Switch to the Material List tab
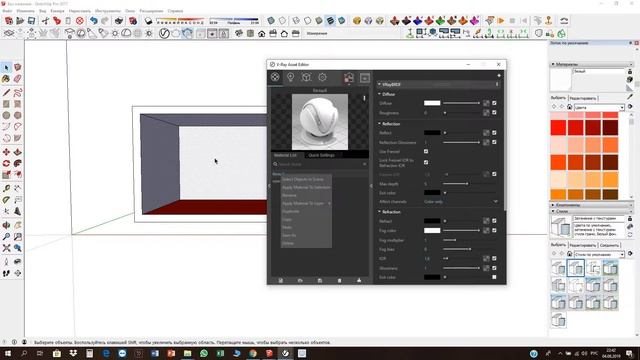This screenshot has width=640, height=360. [285, 155]
